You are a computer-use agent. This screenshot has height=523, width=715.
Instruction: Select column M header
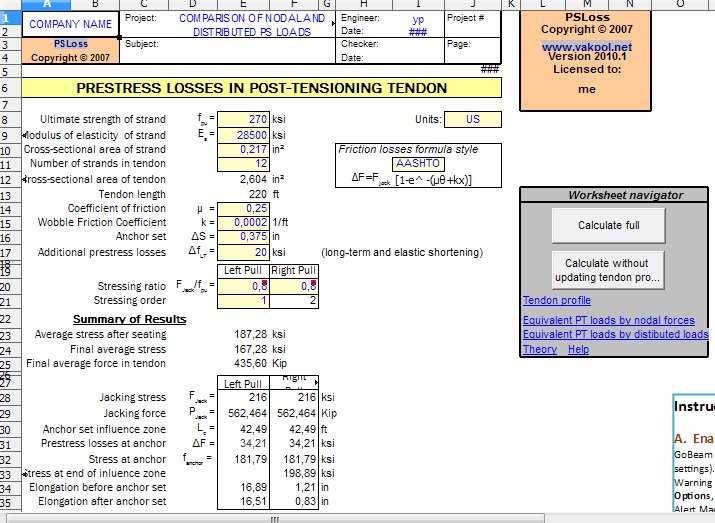(x=587, y=5)
